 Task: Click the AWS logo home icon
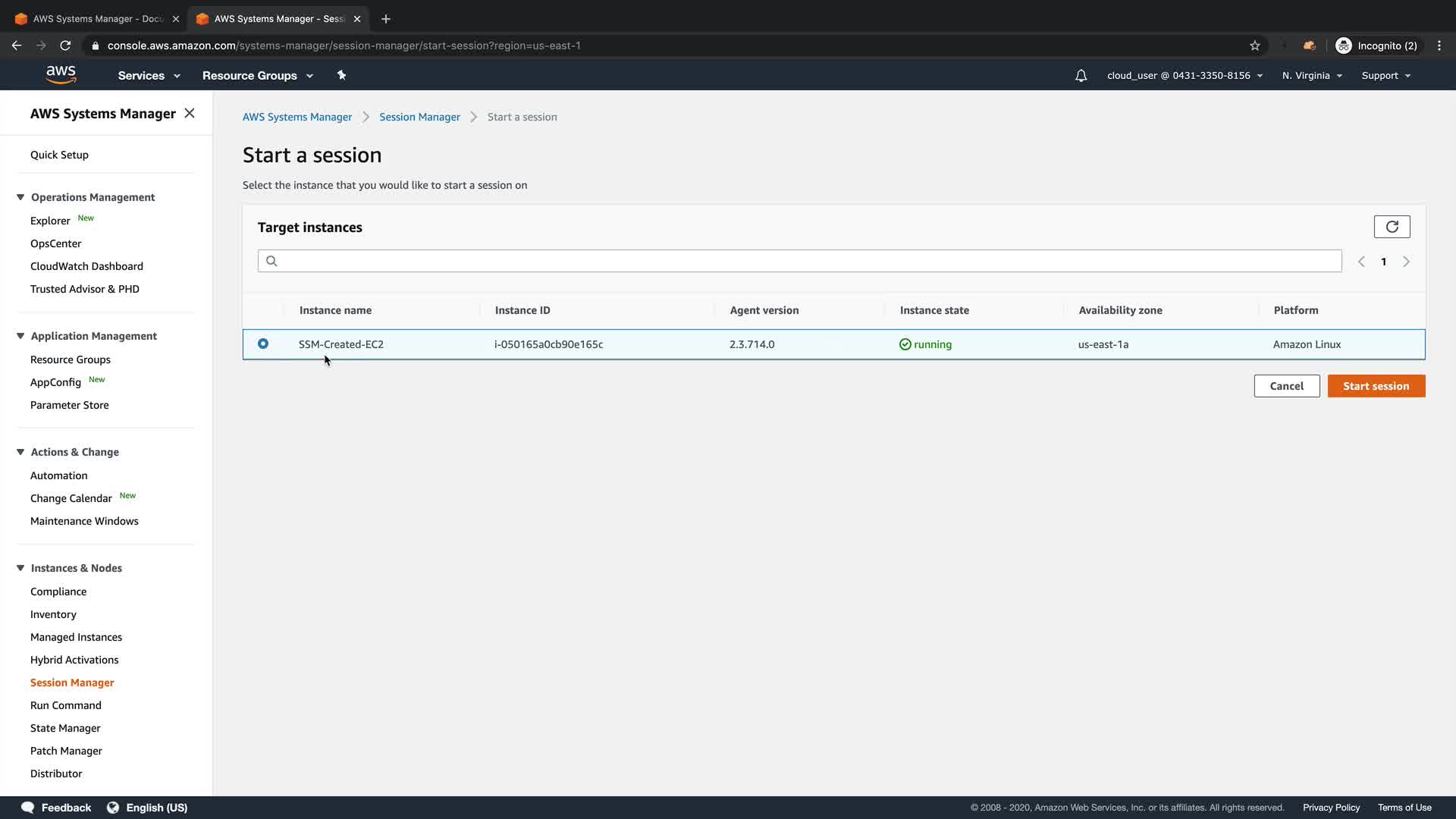coord(61,74)
